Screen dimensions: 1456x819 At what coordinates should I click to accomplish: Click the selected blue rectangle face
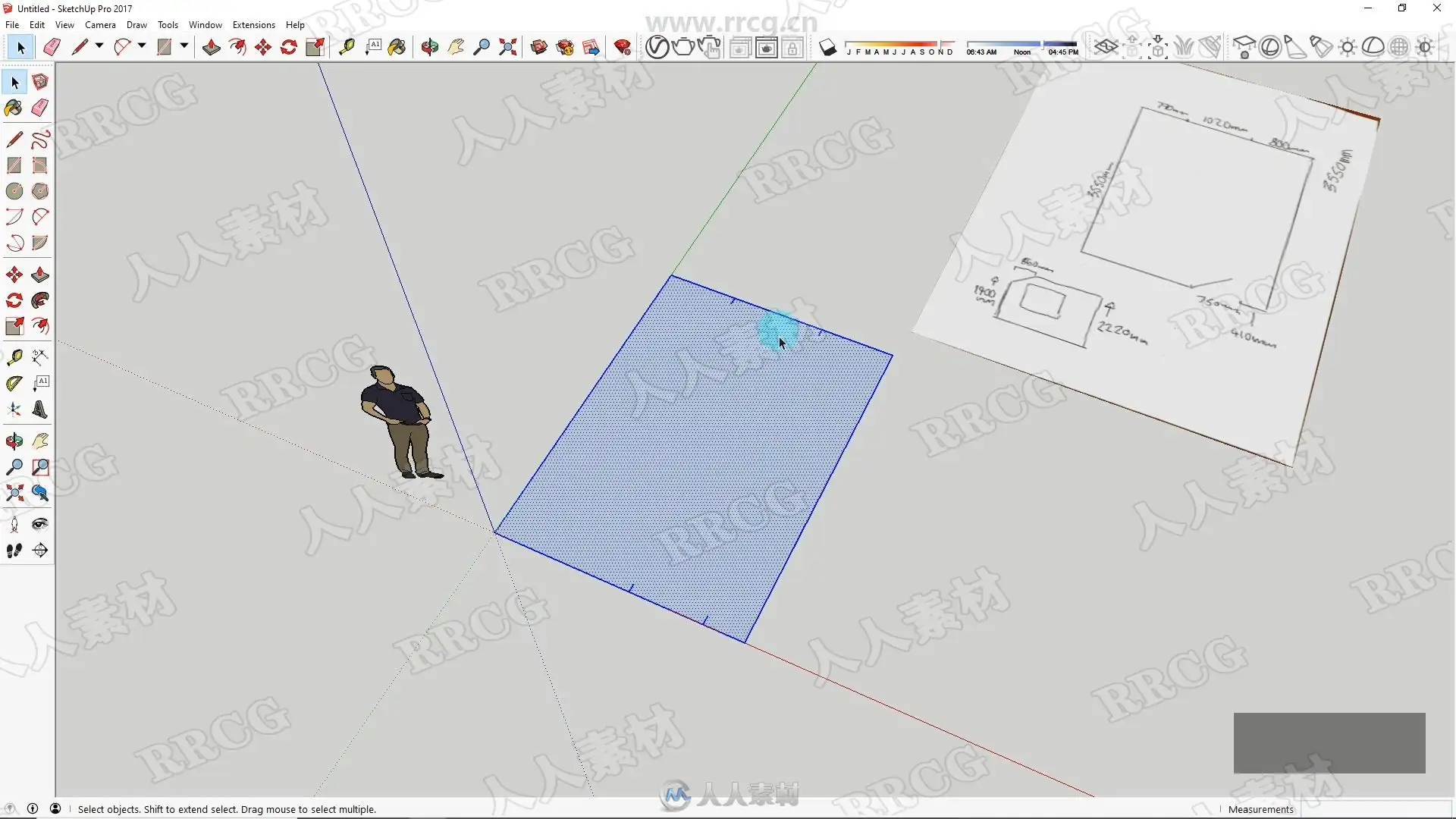[694, 459]
